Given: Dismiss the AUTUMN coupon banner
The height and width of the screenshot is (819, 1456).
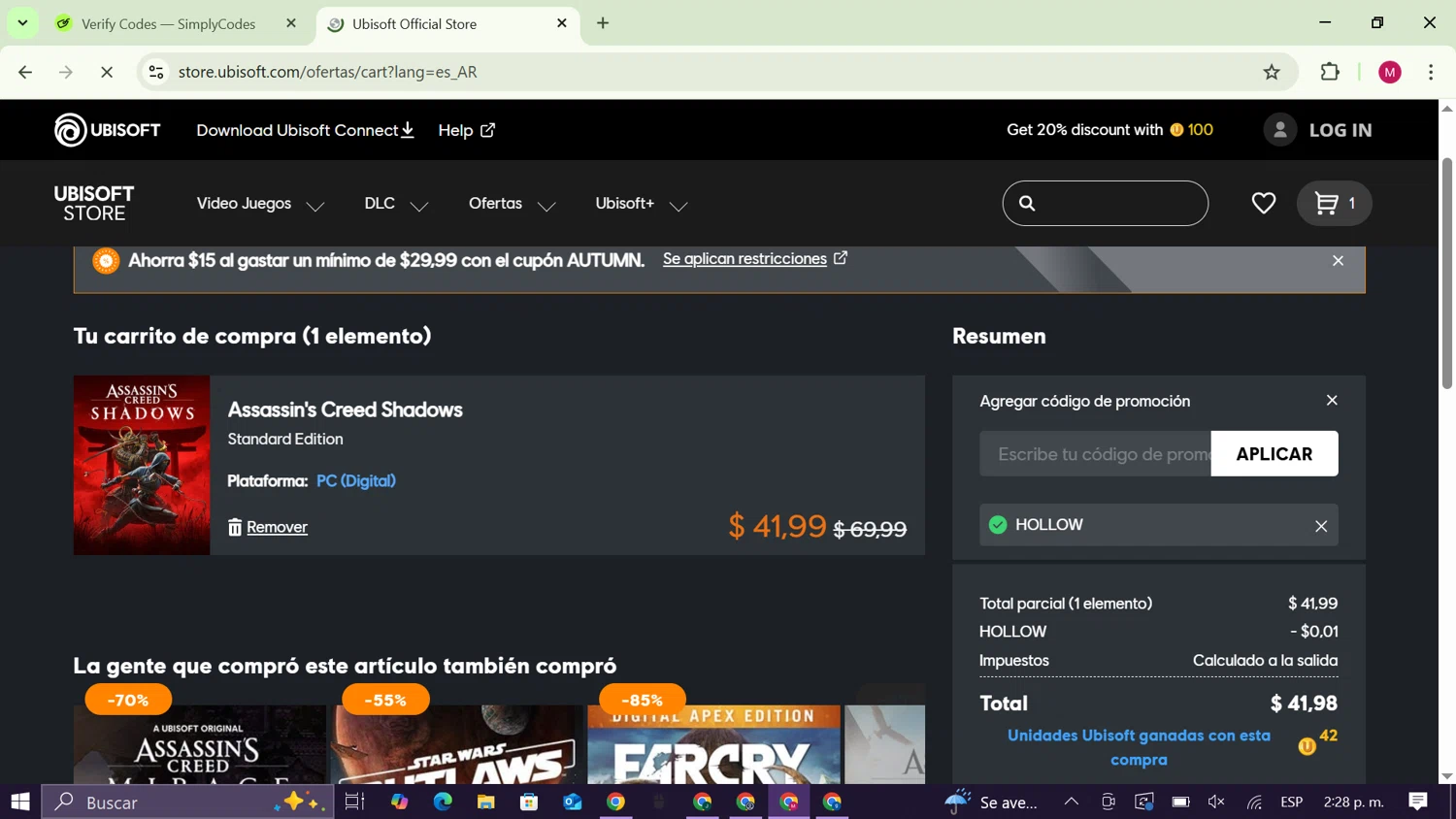Looking at the screenshot, I should click(1338, 261).
